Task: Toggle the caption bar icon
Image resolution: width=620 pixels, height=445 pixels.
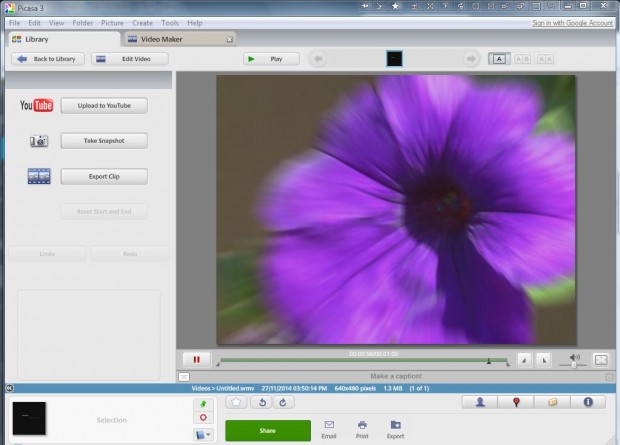Action: tap(183, 376)
